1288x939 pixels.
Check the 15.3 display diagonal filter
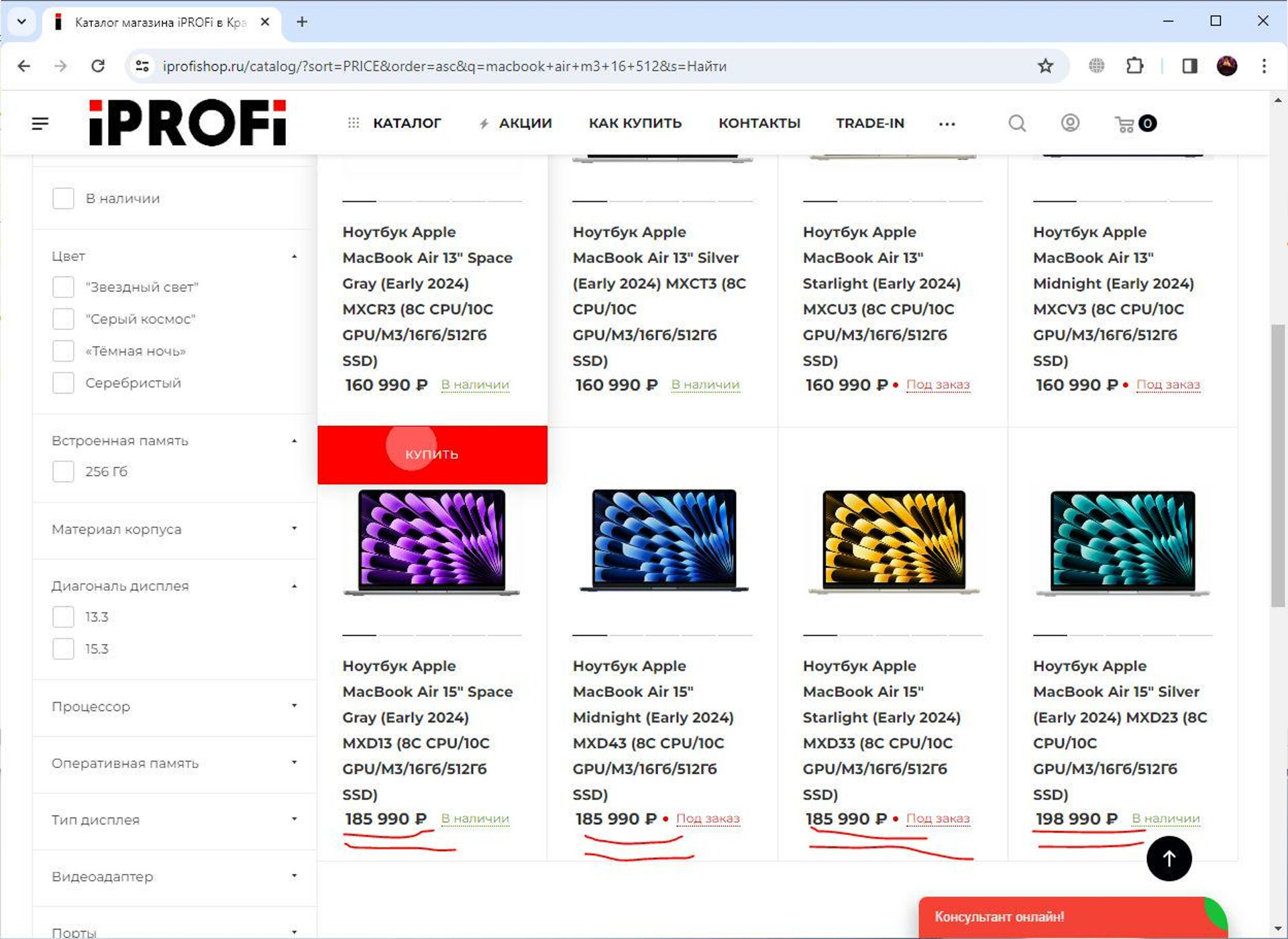pos(63,649)
